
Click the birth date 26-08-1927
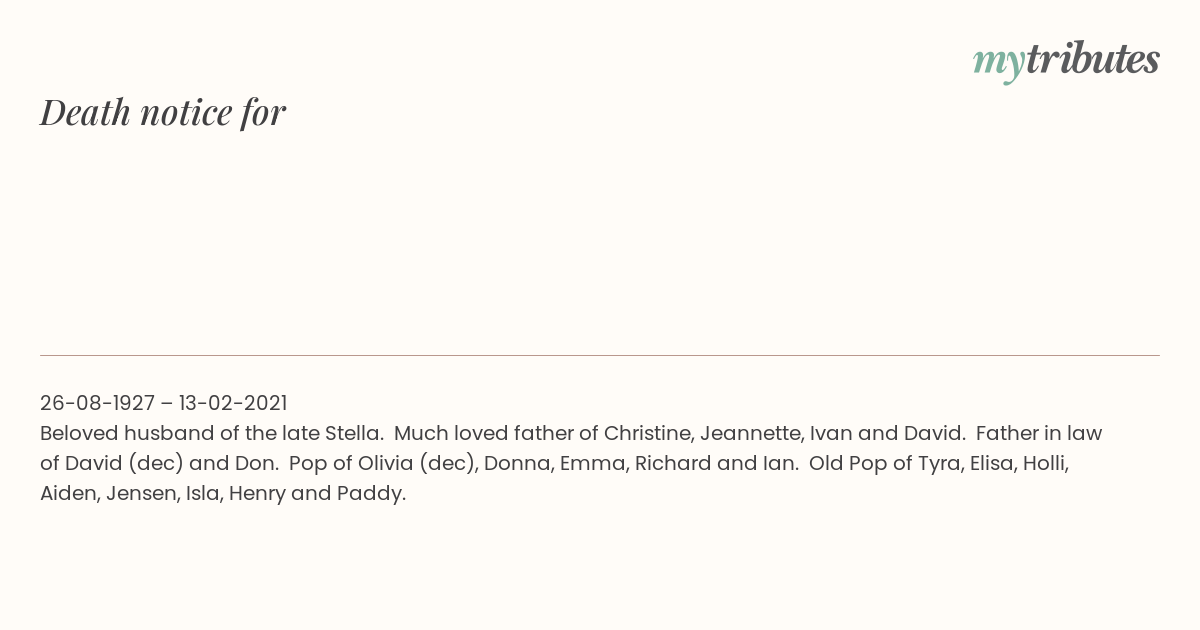pyautogui.click(x=97, y=403)
